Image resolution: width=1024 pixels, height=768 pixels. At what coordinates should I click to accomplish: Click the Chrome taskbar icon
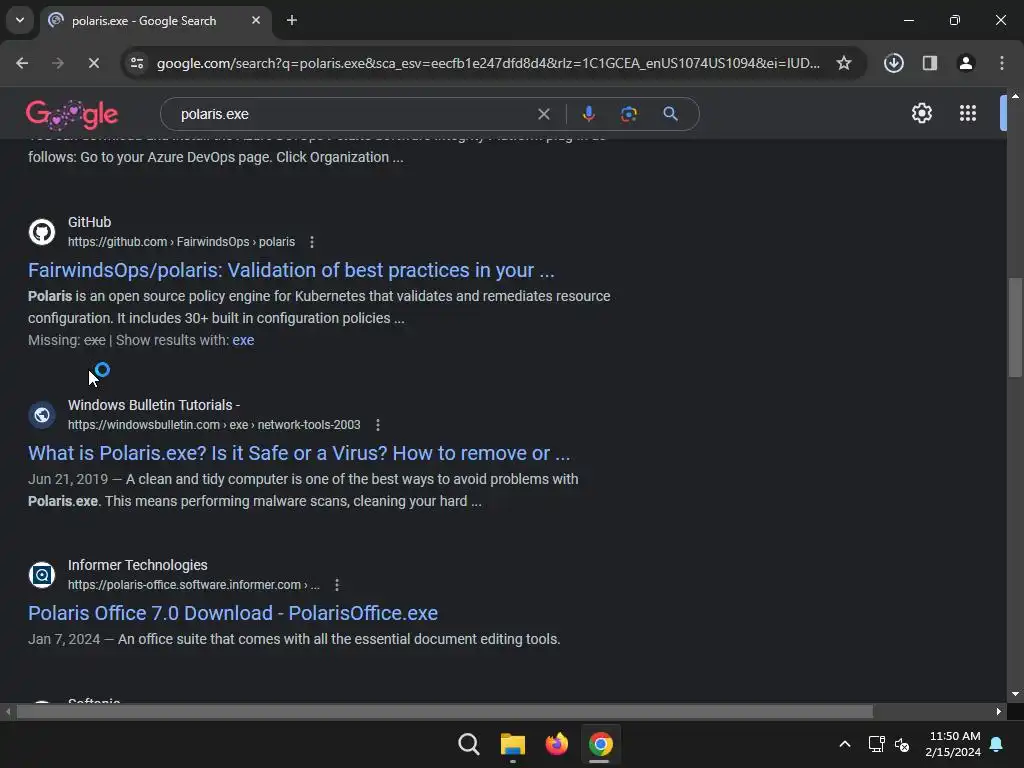(600, 744)
